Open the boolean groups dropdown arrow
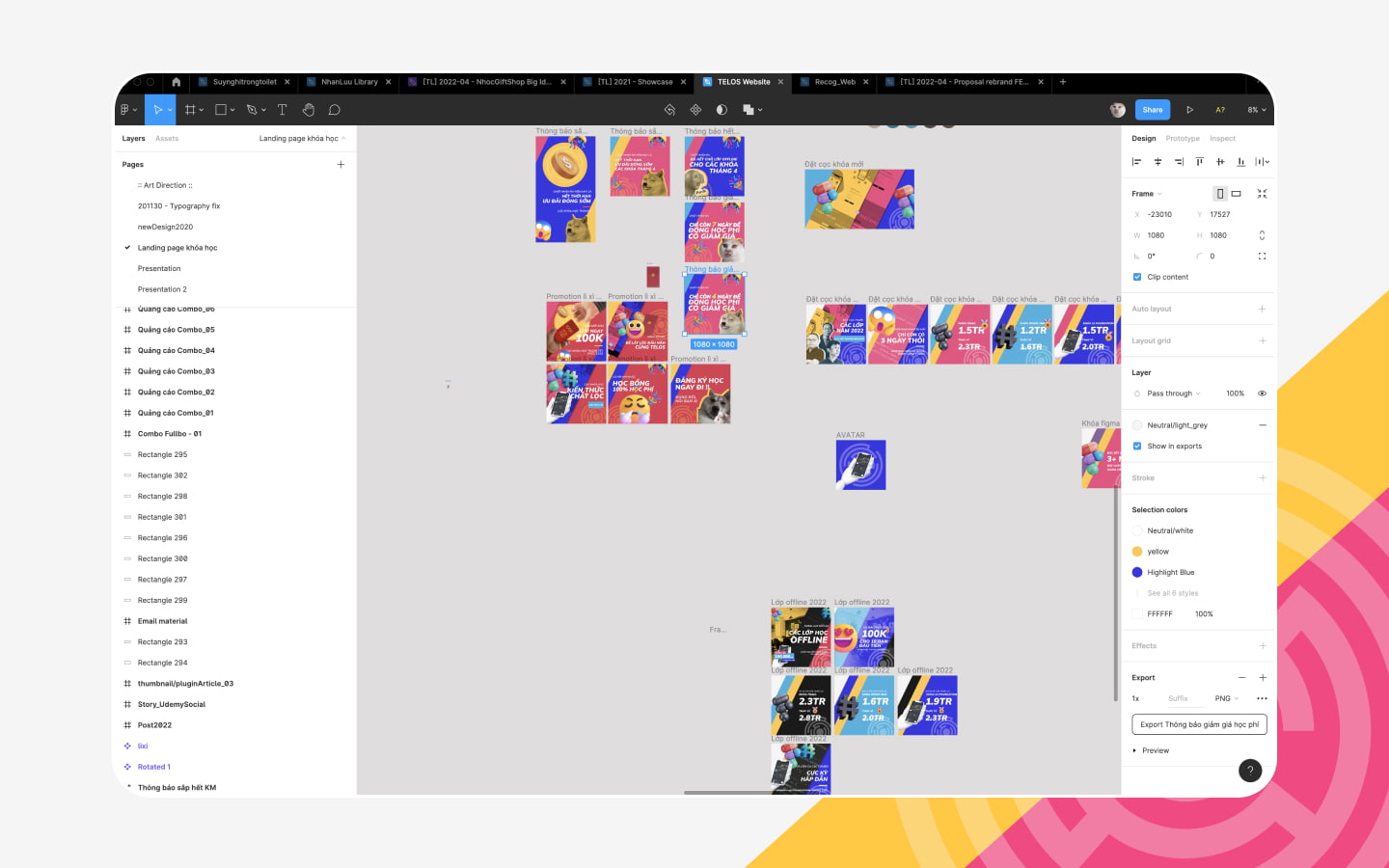The image size is (1389, 868). tap(760, 110)
